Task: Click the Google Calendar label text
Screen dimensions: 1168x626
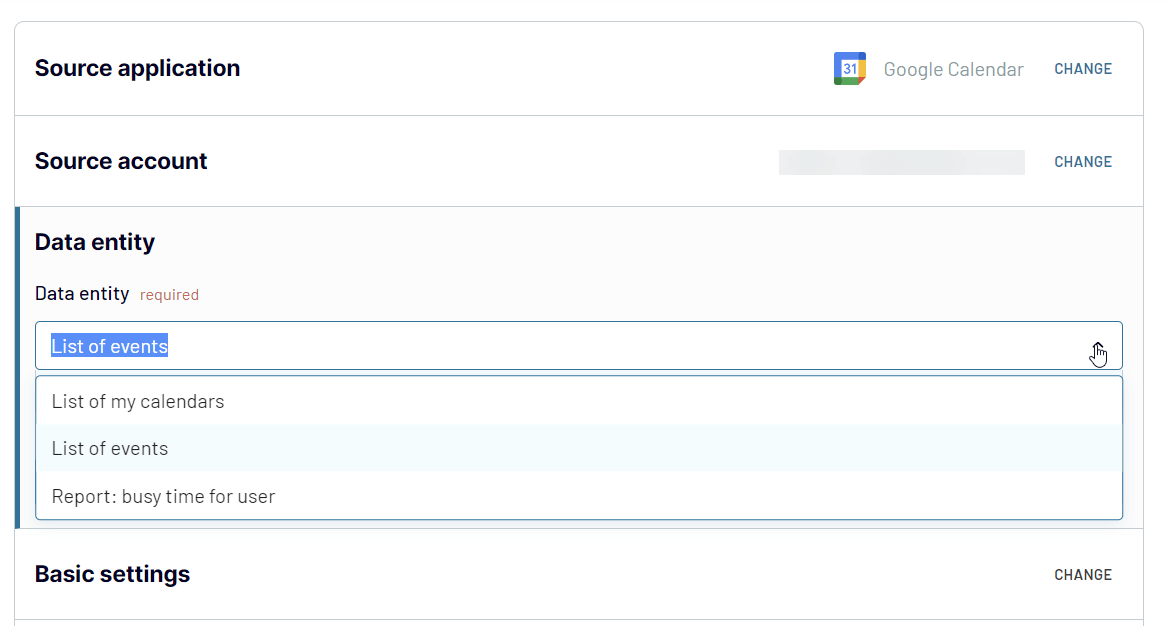Action: (953, 69)
